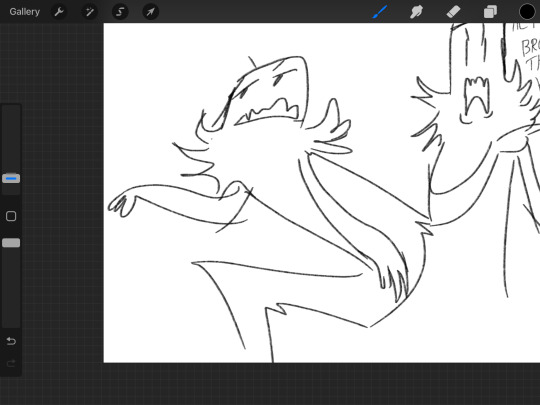Screen dimensions: 540x405
Task: Open the Layers panel
Action: (490, 12)
